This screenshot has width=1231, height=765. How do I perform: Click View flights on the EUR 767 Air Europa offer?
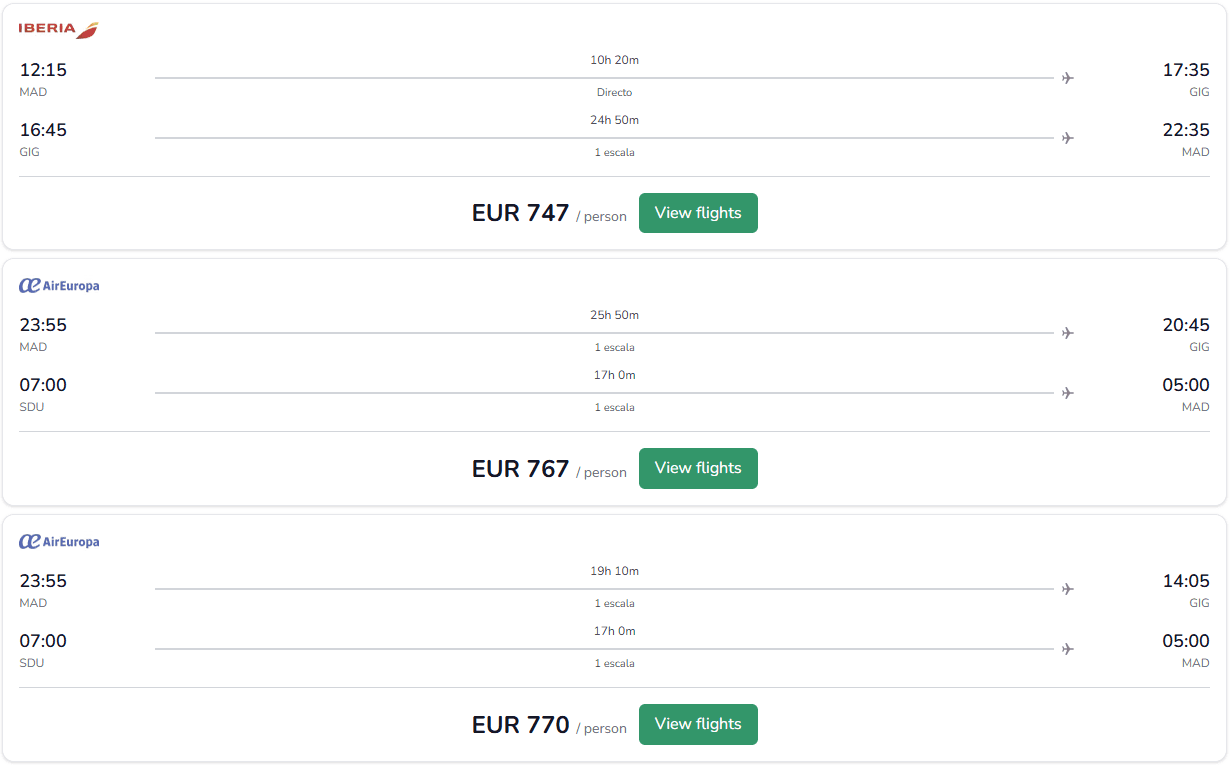[x=698, y=468]
